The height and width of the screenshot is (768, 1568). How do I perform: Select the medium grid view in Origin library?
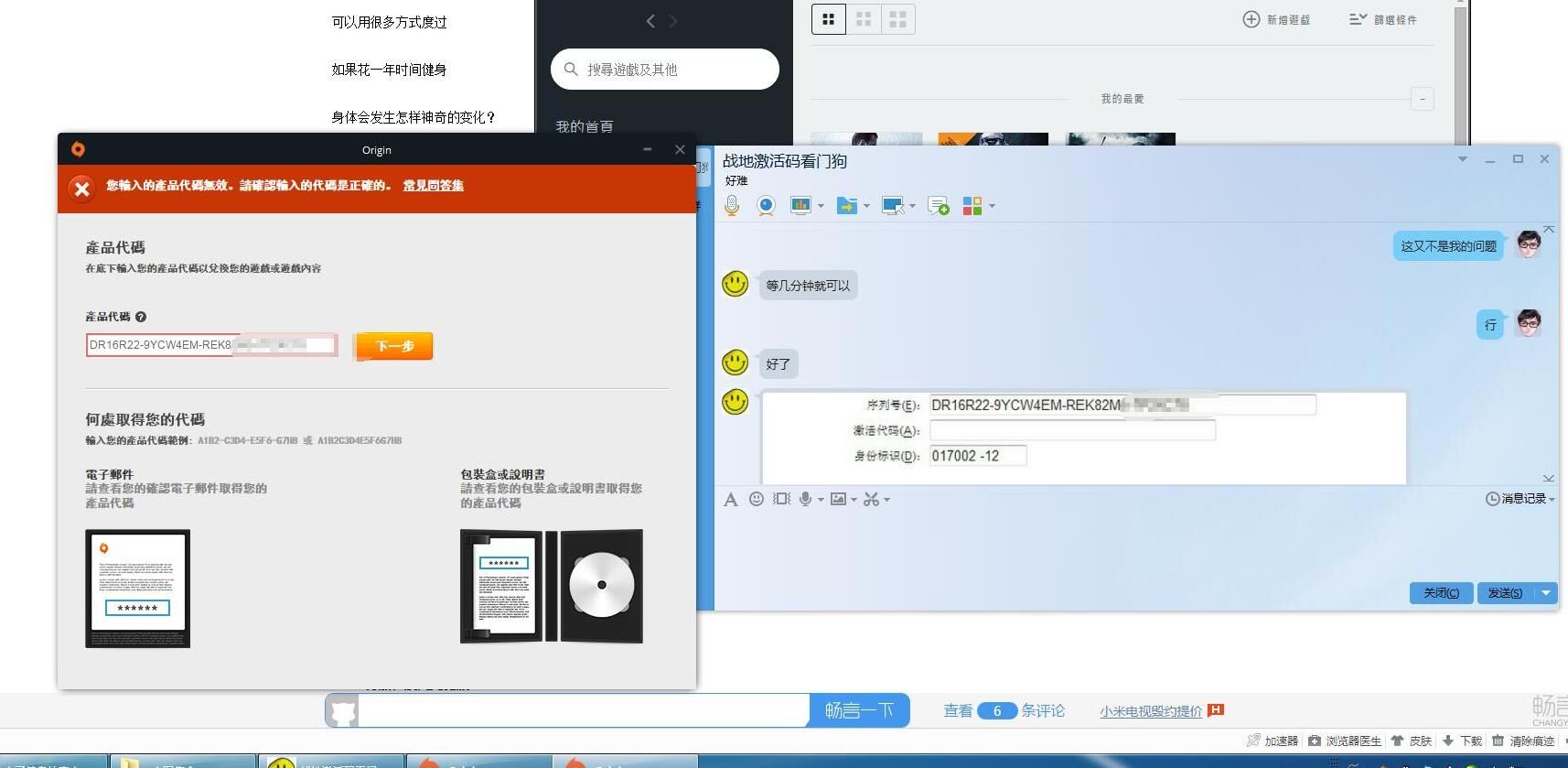click(x=864, y=19)
